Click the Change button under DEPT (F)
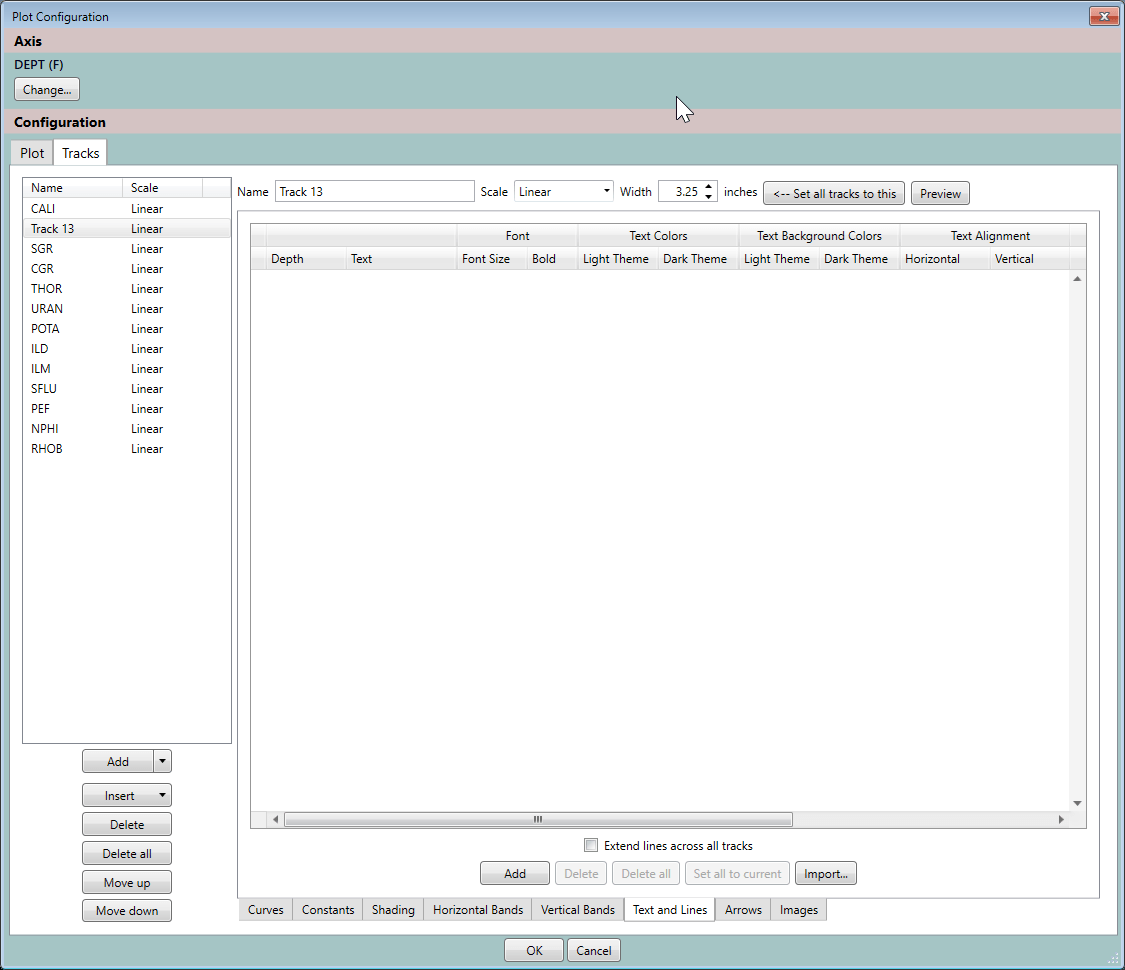This screenshot has width=1125, height=970. [x=46, y=89]
